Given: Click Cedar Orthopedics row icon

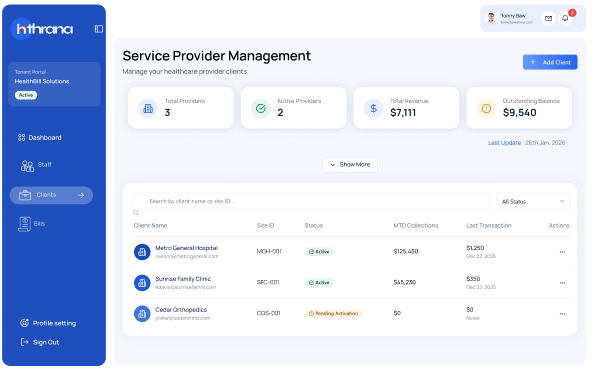Looking at the screenshot, I should (142, 314).
